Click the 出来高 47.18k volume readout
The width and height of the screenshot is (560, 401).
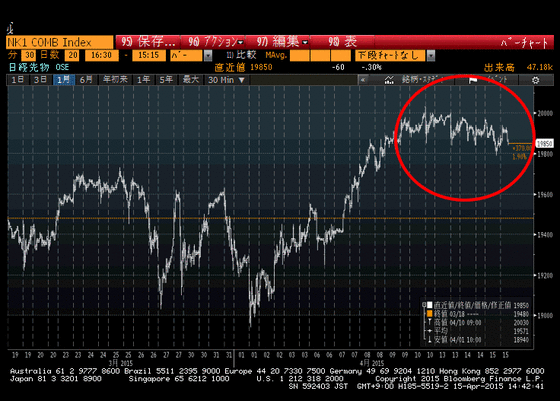518,67
